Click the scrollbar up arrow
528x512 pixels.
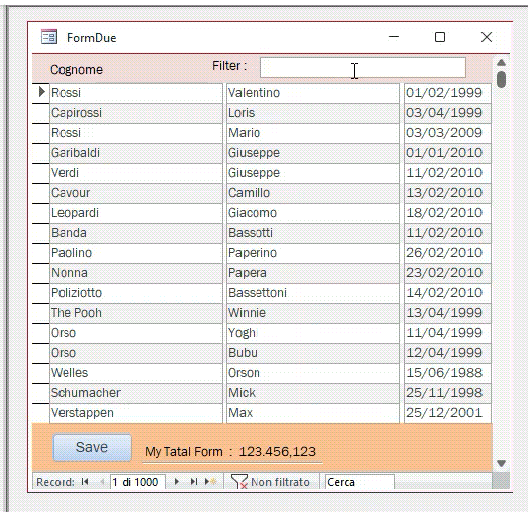(x=501, y=62)
